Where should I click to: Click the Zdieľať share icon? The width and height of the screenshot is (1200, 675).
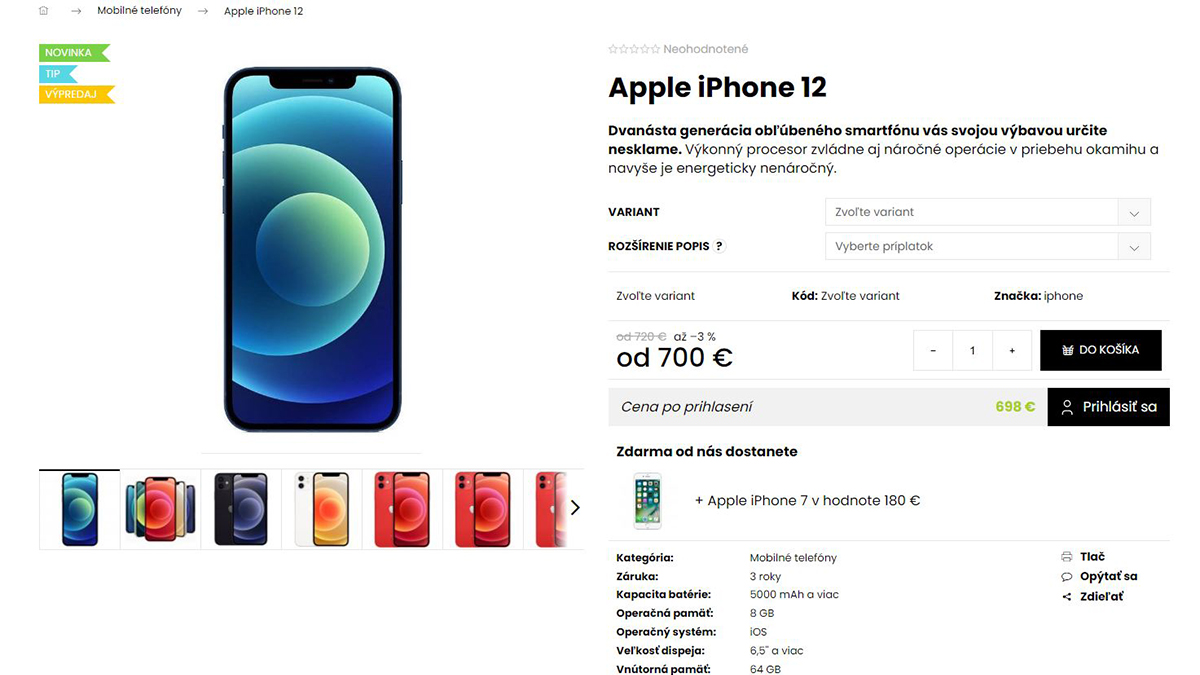[x=1067, y=597]
